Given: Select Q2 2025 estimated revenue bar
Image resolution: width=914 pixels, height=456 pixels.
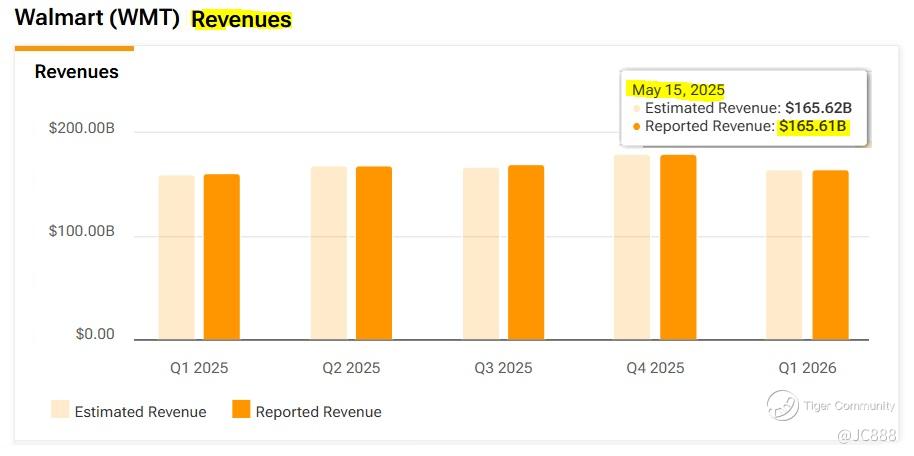Looking at the screenshot, I should coord(329,253).
